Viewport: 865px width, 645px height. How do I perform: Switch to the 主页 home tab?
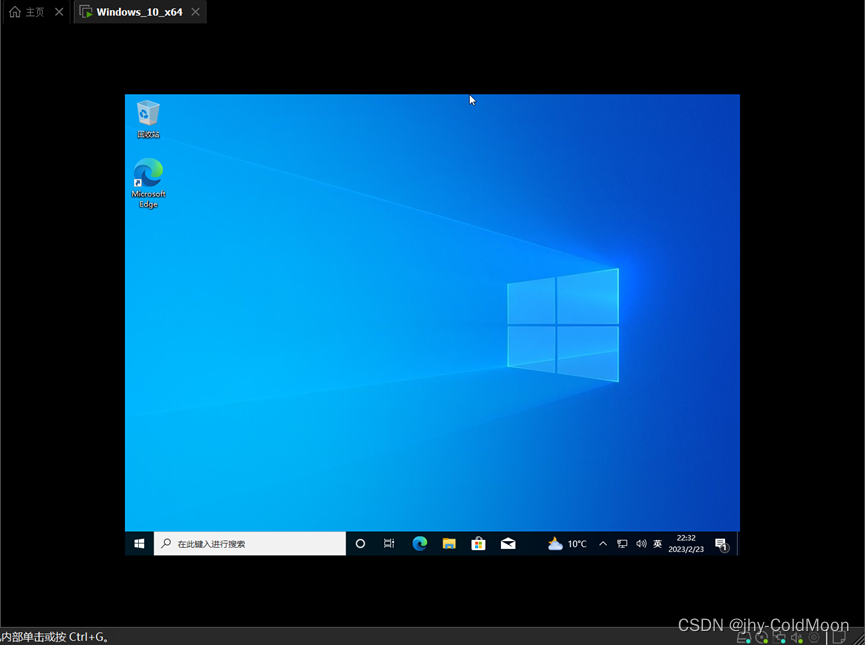[25, 12]
